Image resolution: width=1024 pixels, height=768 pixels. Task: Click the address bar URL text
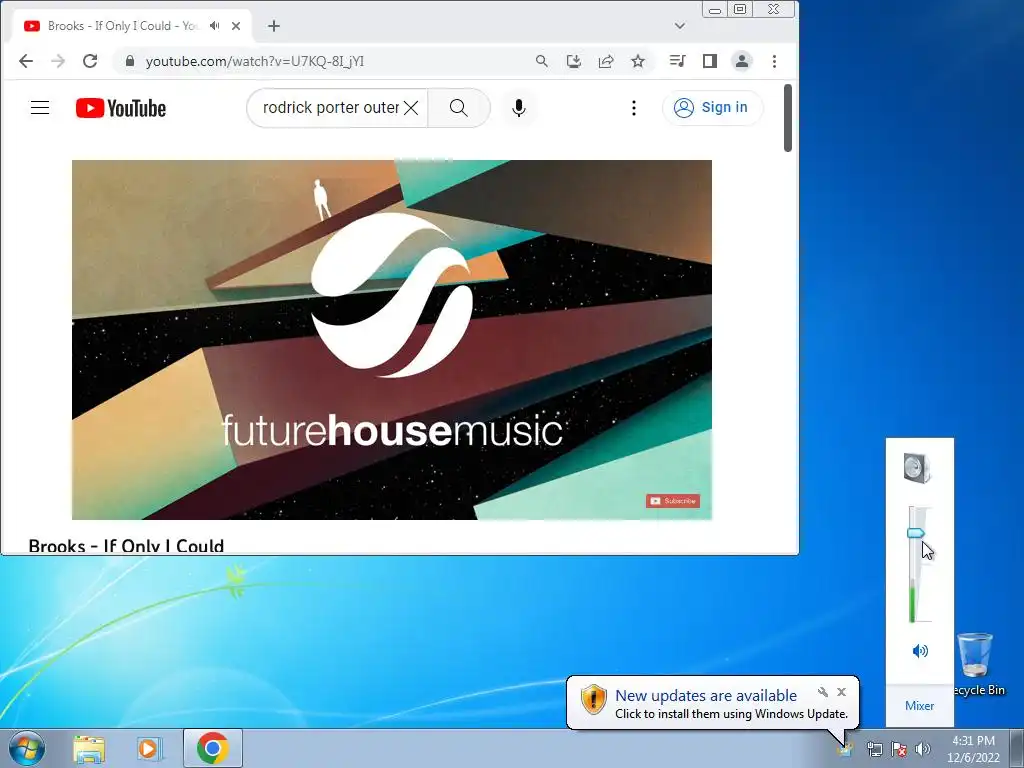[255, 61]
